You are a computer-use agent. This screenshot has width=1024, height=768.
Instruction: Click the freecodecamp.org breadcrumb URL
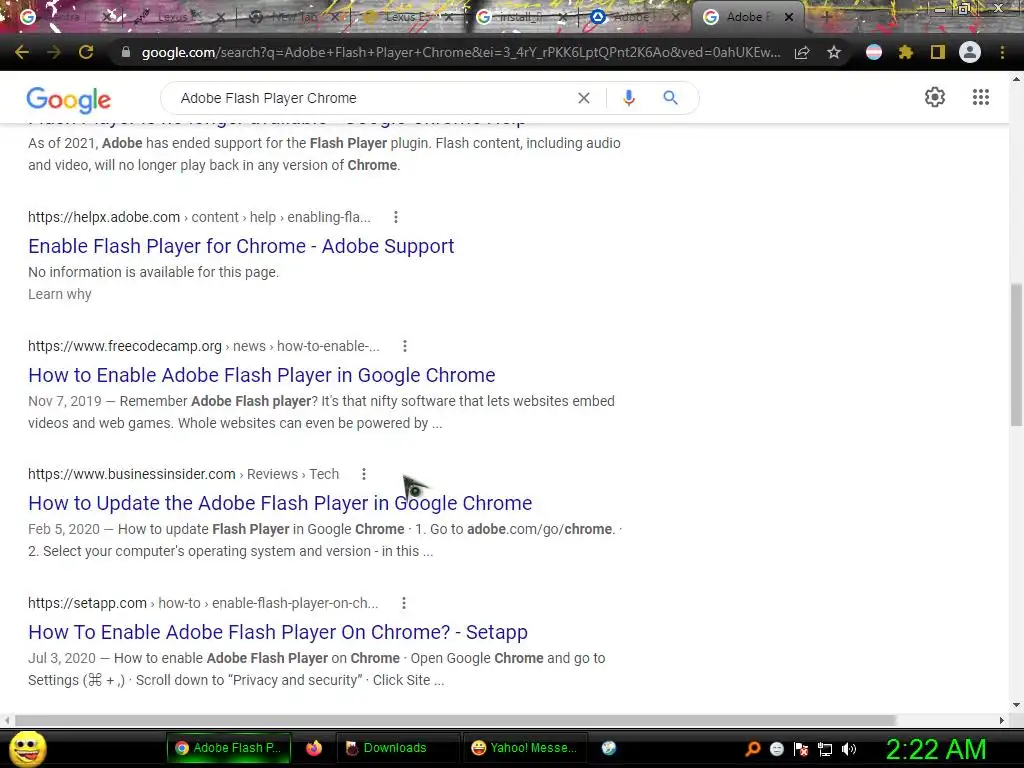pyautogui.click(x=204, y=346)
